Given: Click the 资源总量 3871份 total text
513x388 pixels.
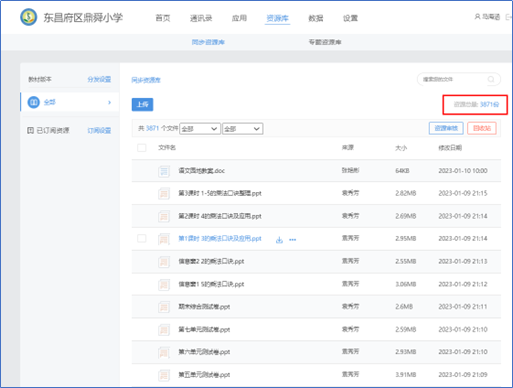Looking at the screenshot, I should [x=476, y=104].
